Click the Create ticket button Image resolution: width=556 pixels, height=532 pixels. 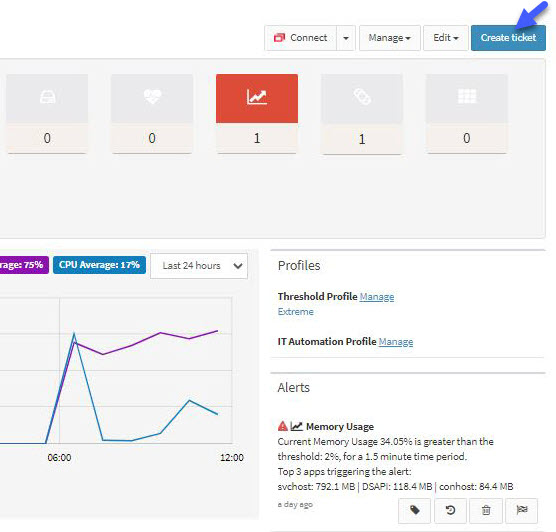pyautogui.click(x=508, y=38)
